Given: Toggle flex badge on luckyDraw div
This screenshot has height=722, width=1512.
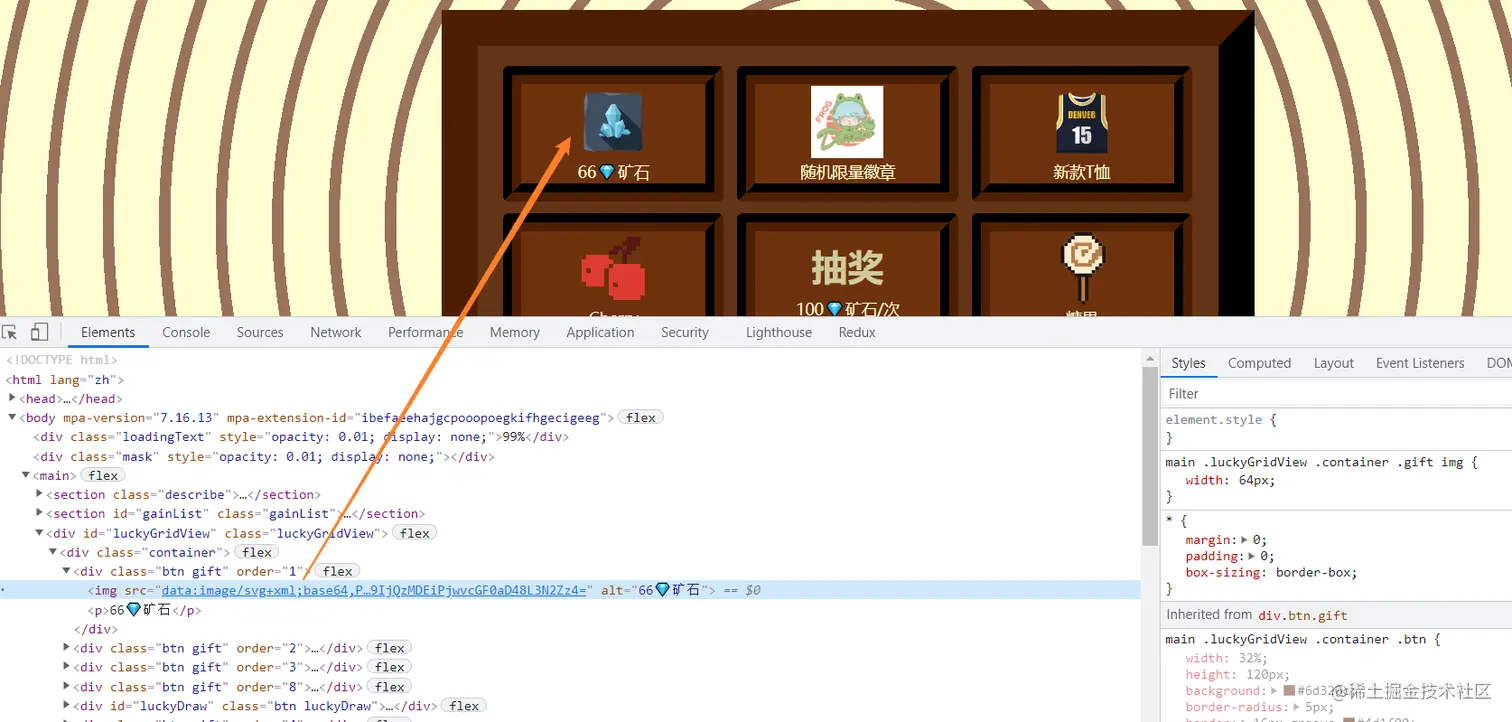Looking at the screenshot, I should click(x=464, y=706).
